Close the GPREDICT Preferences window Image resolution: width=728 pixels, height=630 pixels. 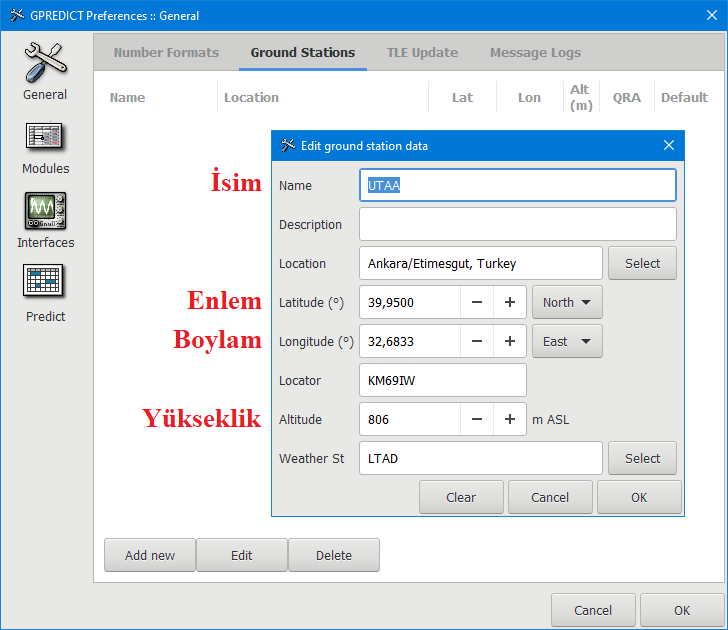tap(711, 15)
